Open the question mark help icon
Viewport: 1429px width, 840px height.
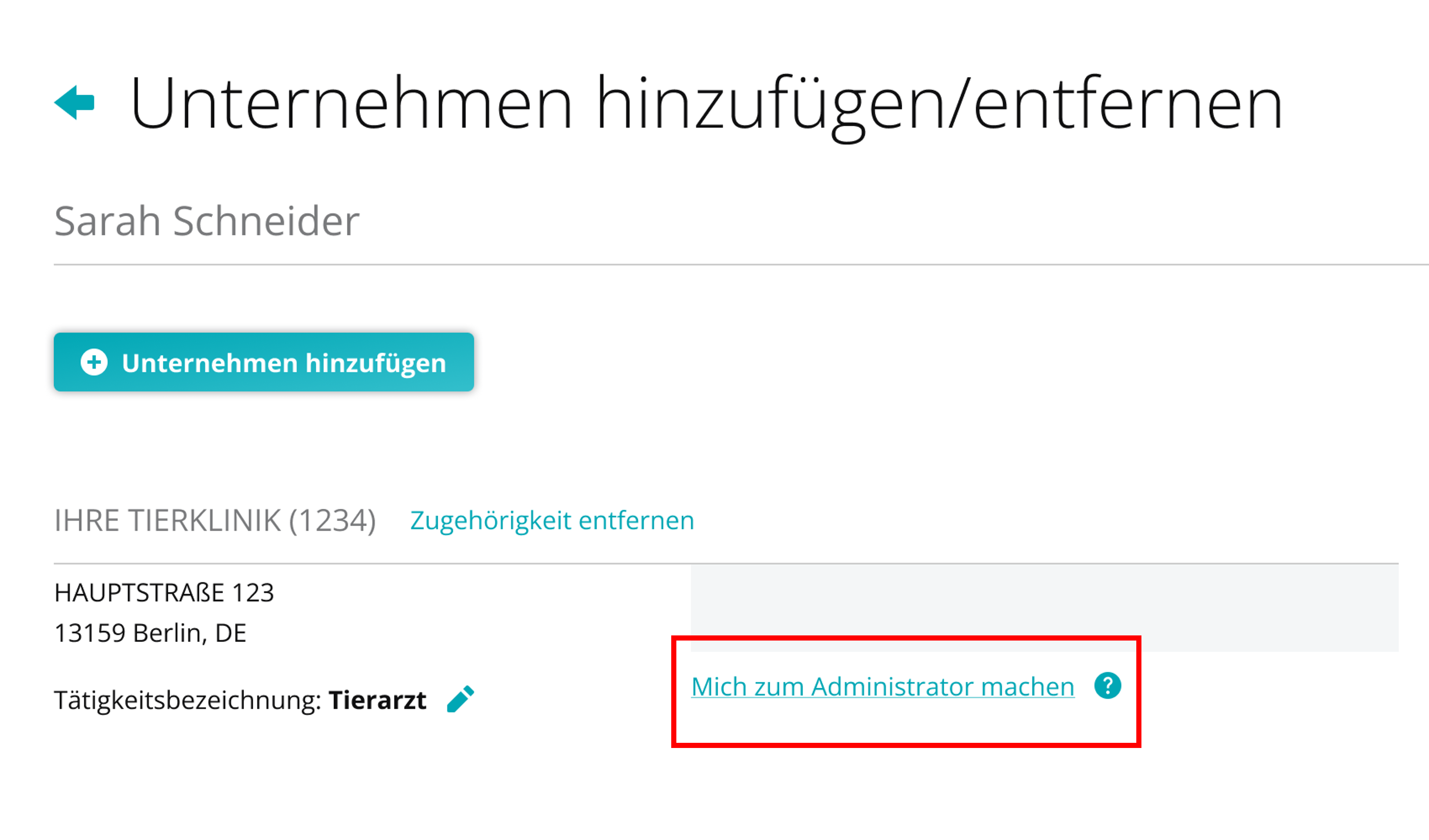pos(1107,686)
